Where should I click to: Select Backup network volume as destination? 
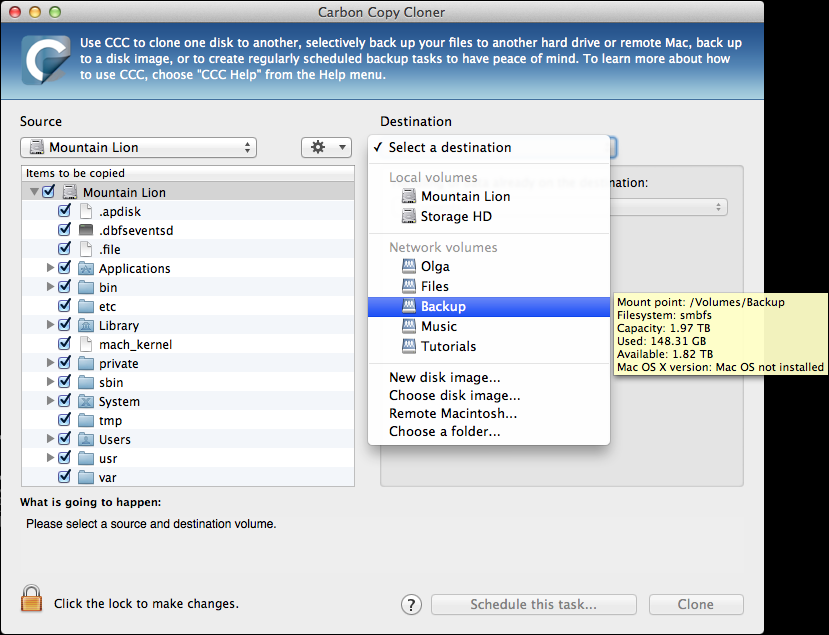(x=489, y=307)
